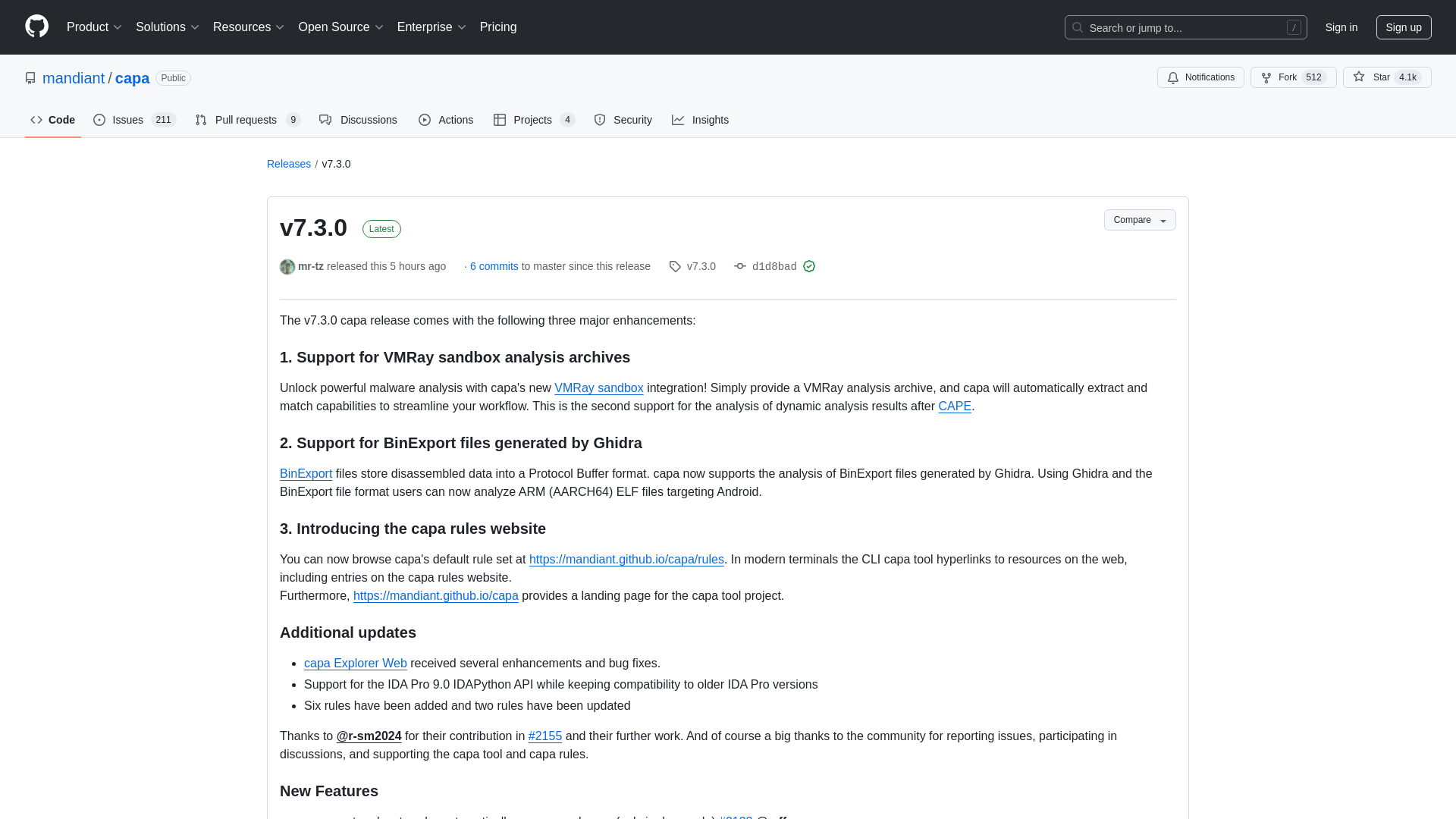Open the Issues tab
Image resolution: width=1456 pixels, height=819 pixels.
click(134, 120)
